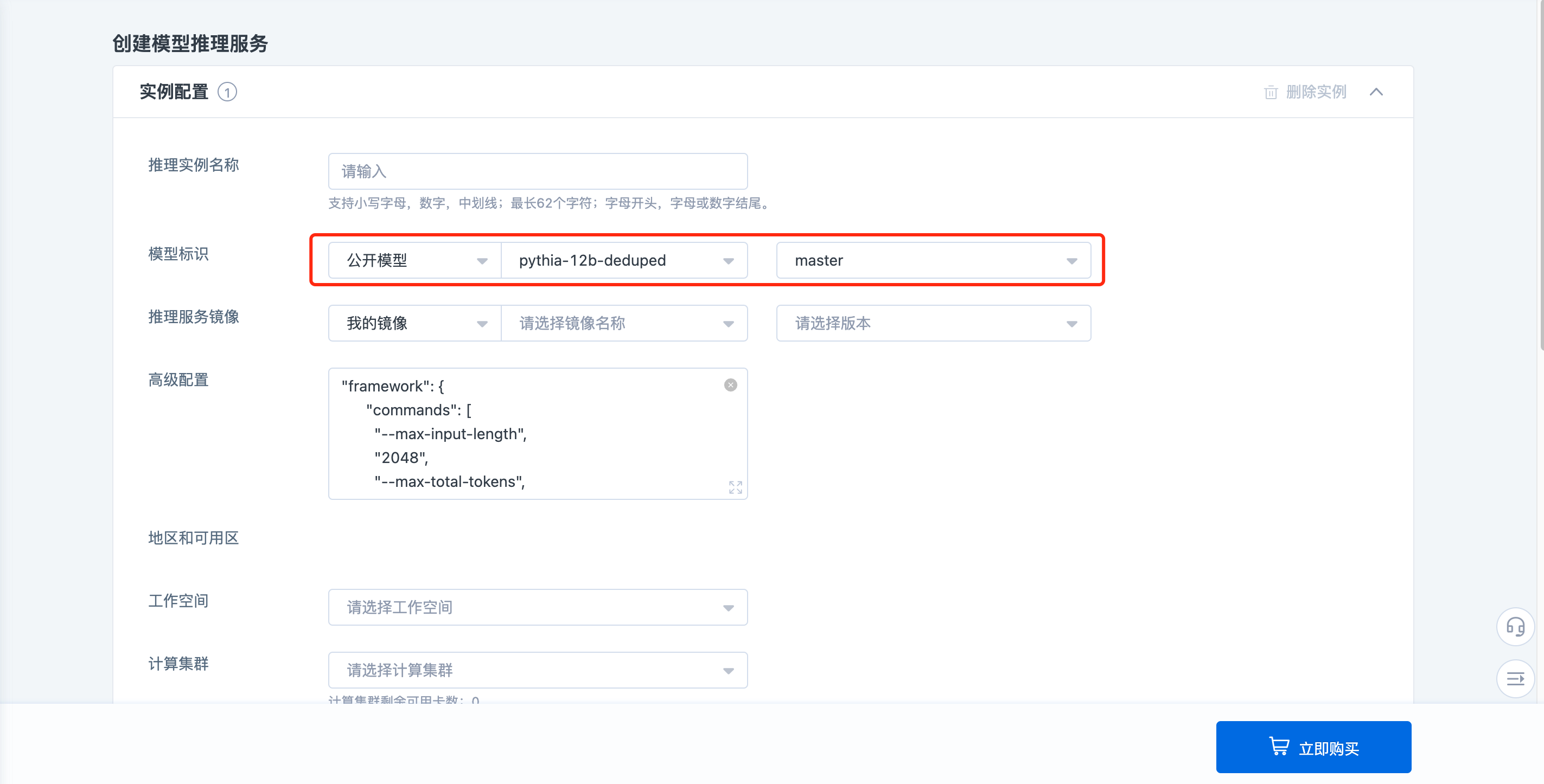Open the 请选择计算集群 dropdown
Viewport: 1544px width, 784px height.
pos(538,670)
